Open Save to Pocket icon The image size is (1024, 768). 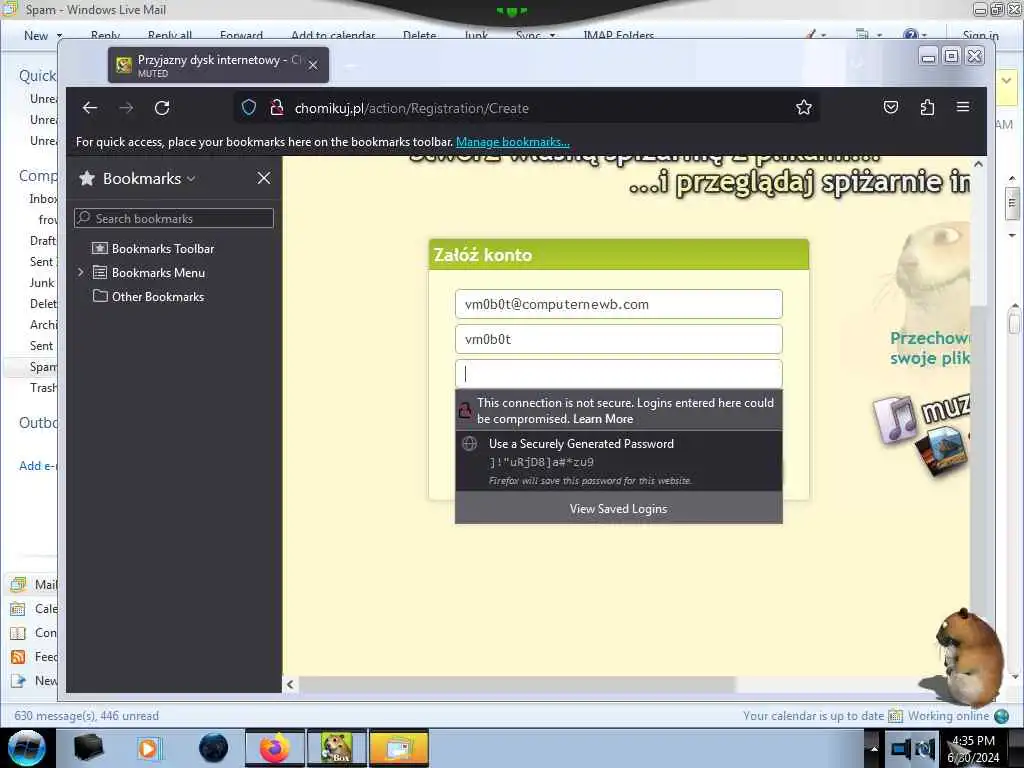click(891, 108)
